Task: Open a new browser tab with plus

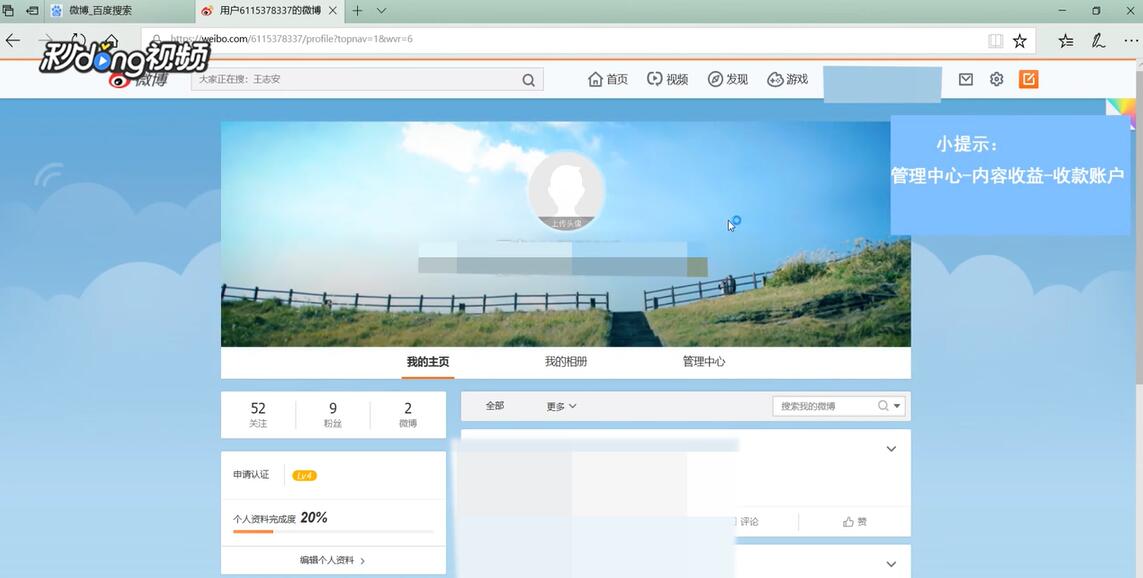Action: (357, 11)
